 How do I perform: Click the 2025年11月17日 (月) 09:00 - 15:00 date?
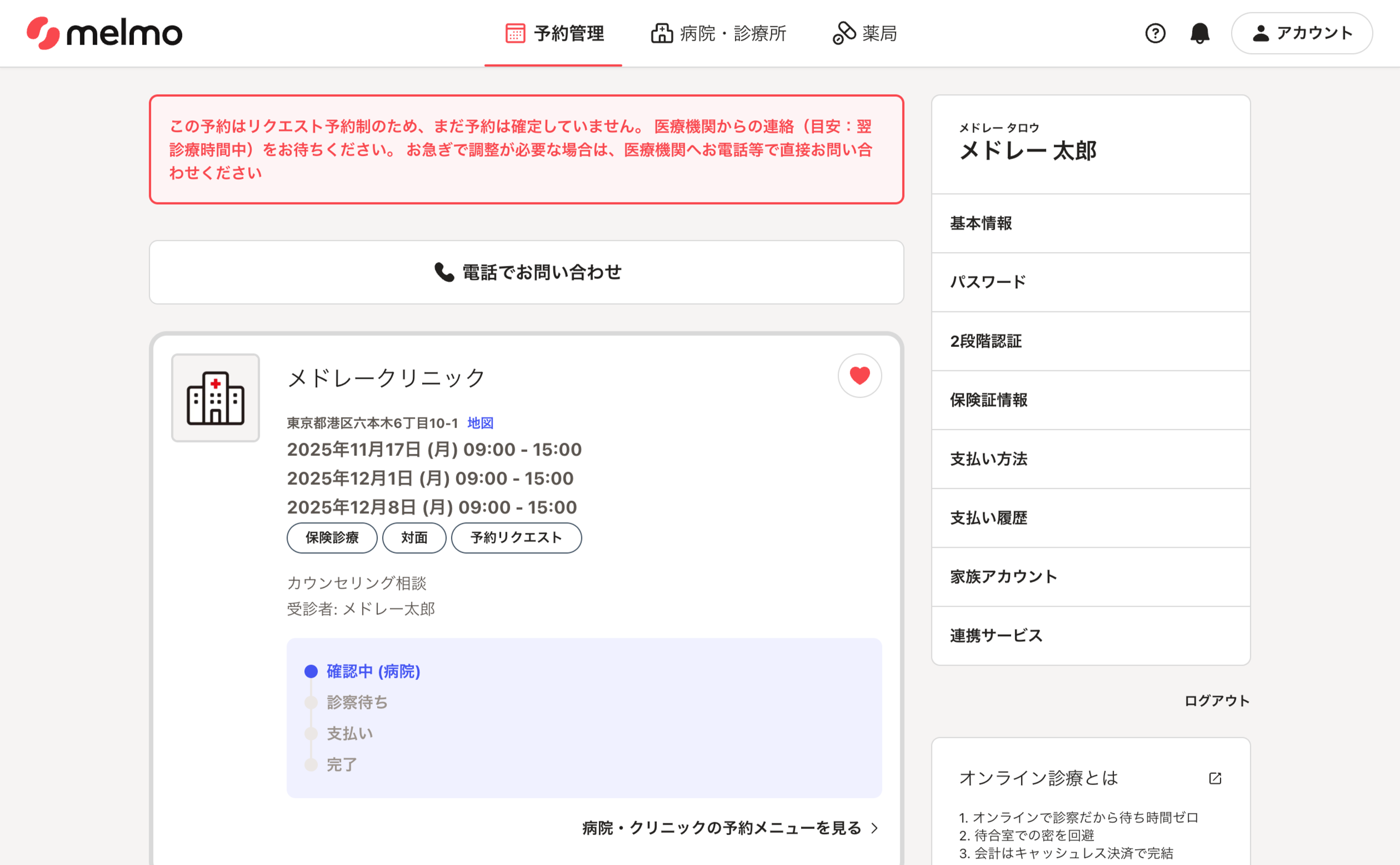coord(434,450)
